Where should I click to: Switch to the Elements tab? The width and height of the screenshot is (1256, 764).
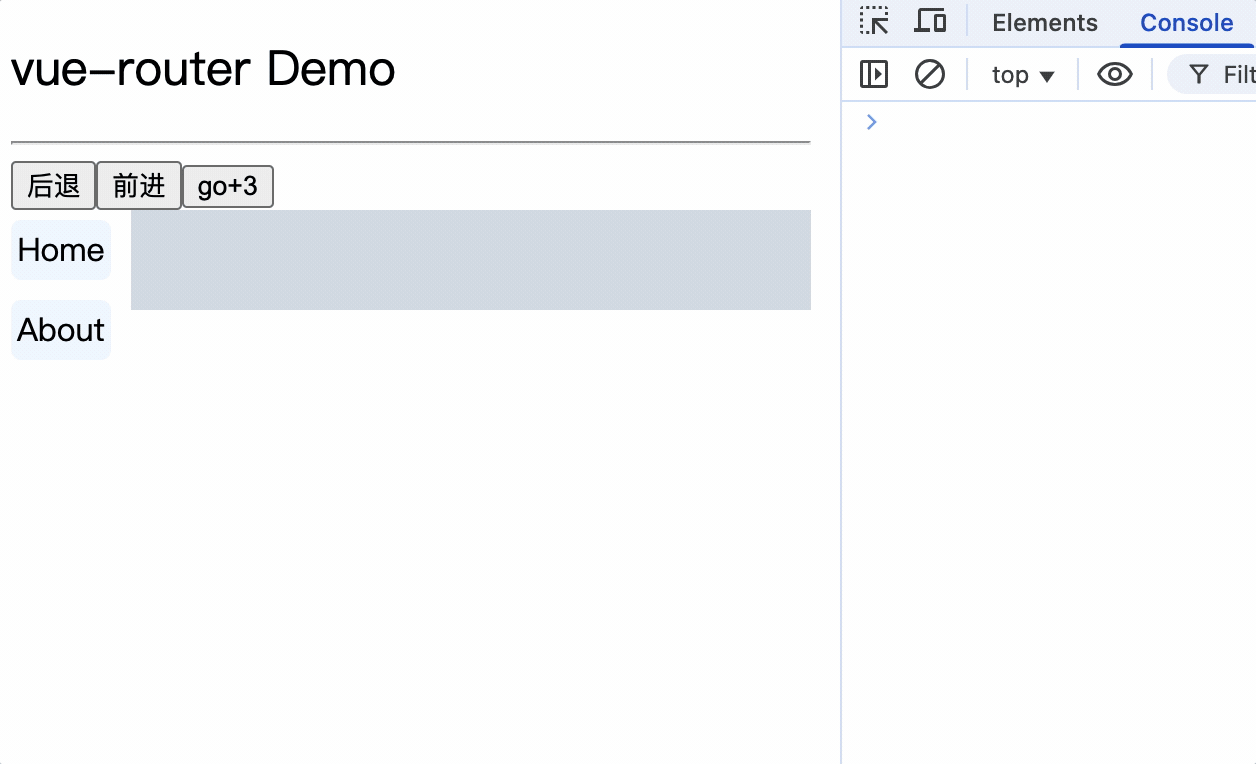point(1044,23)
